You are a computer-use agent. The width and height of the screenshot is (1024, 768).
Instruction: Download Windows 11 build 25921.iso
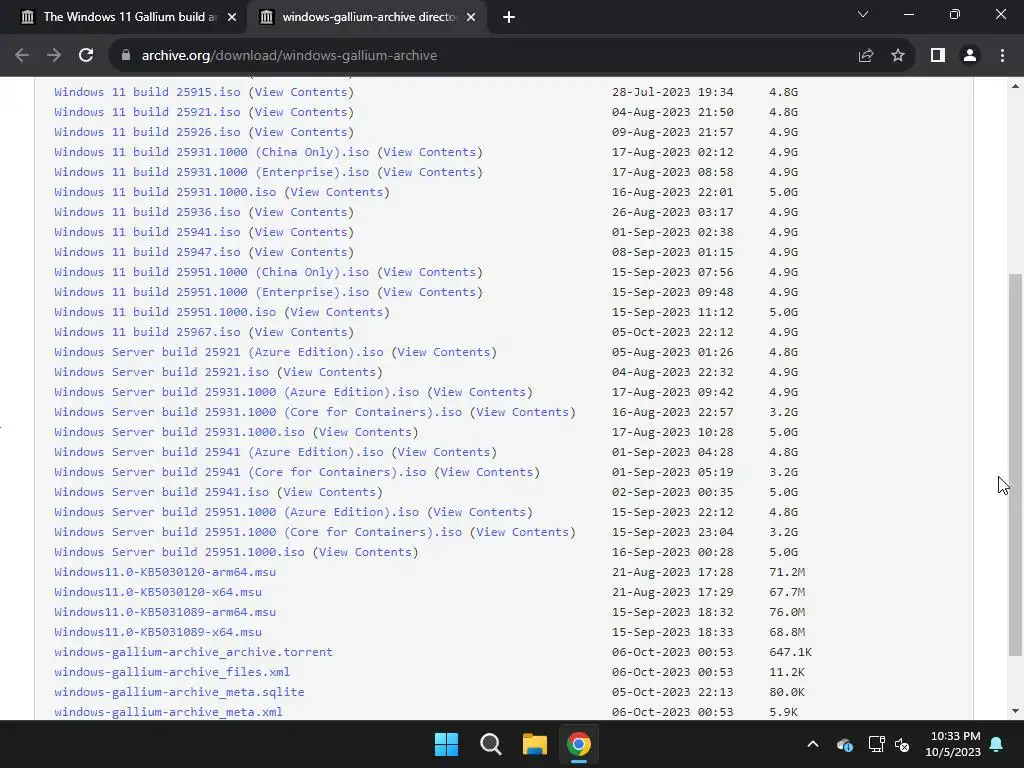(x=147, y=112)
